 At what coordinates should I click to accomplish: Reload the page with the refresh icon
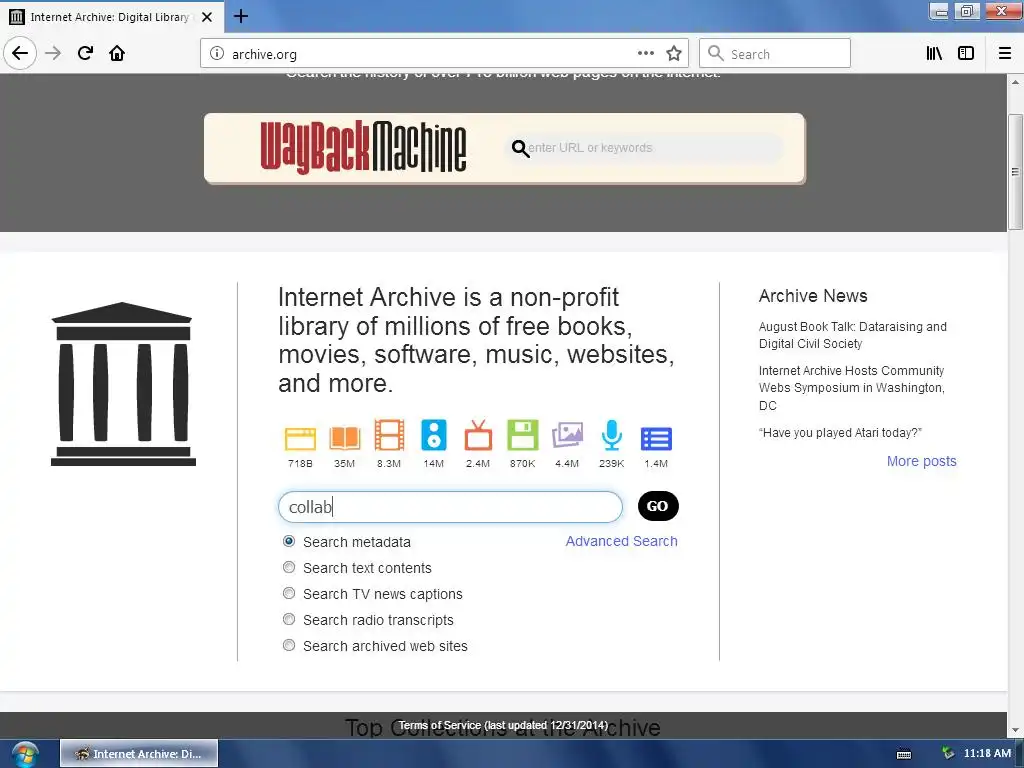(x=85, y=54)
